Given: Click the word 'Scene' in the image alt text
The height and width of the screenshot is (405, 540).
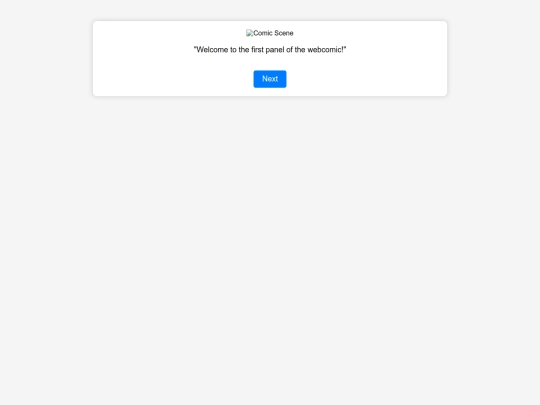Looking at the screenshot, I should pos(284,33).
